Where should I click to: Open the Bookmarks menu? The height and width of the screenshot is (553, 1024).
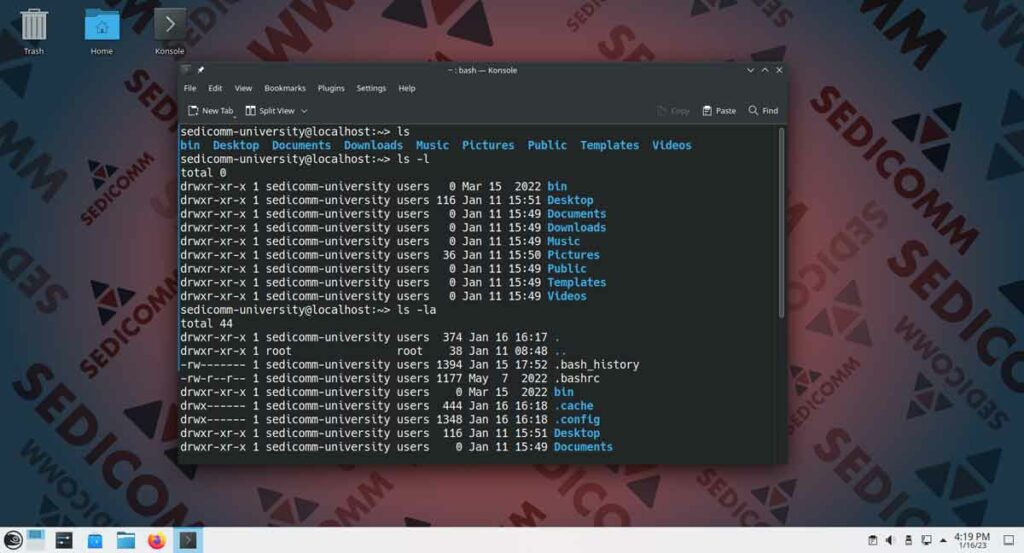(285, 88)
